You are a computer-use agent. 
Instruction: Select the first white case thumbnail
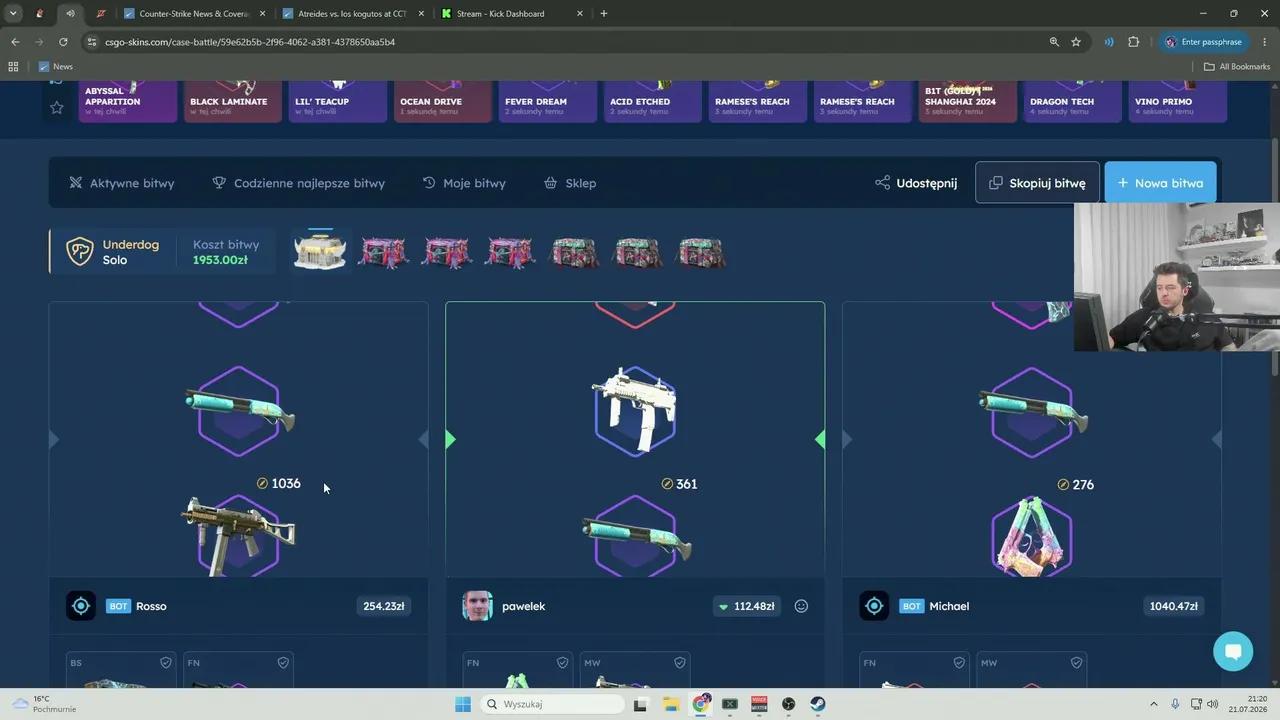(x=320, y=251)
